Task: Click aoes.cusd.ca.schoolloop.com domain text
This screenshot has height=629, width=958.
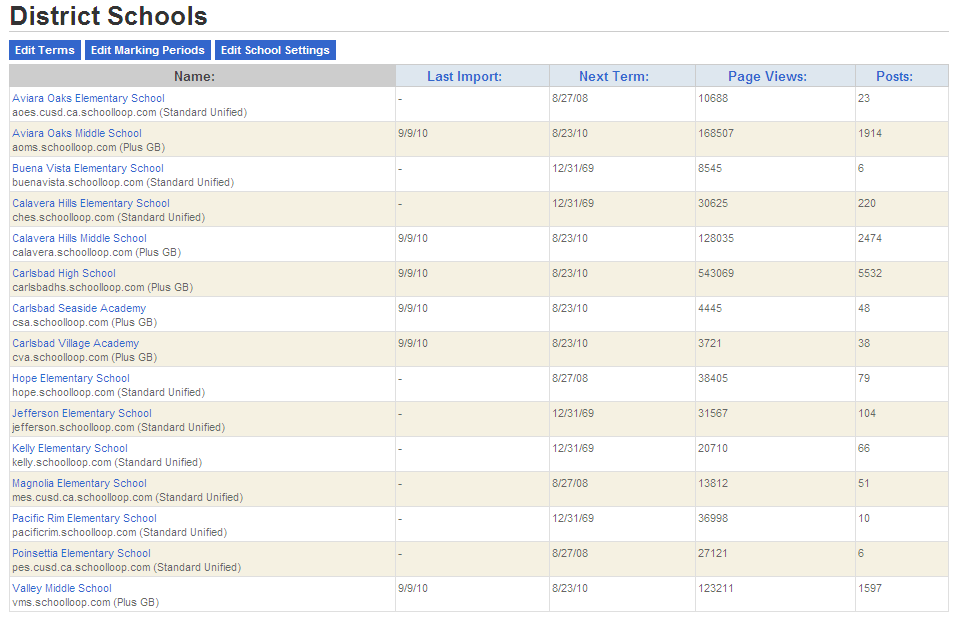Action: click(x=84, y=112)
